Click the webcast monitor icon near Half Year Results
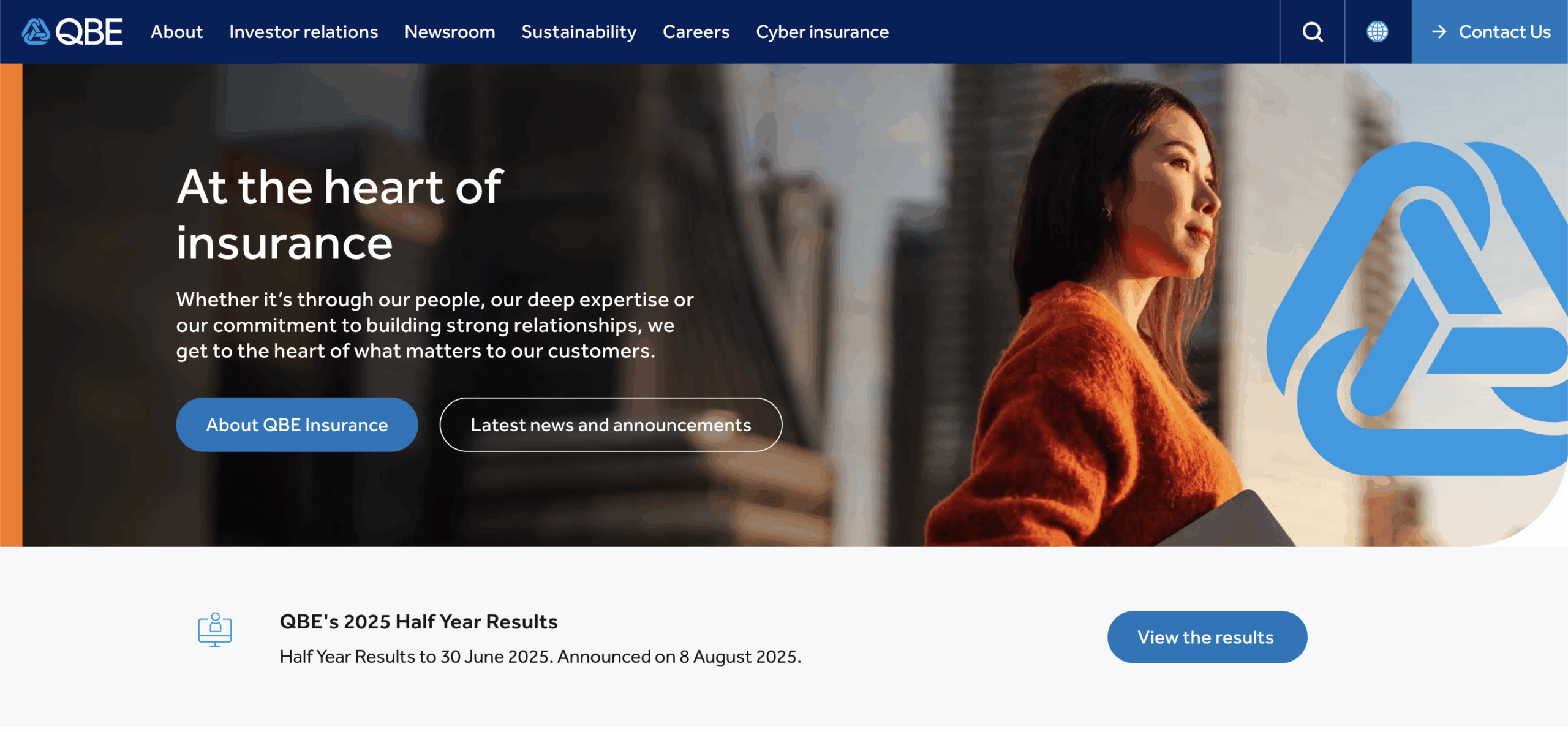This screenshot has height=732, width=1568. pos(215,630)
